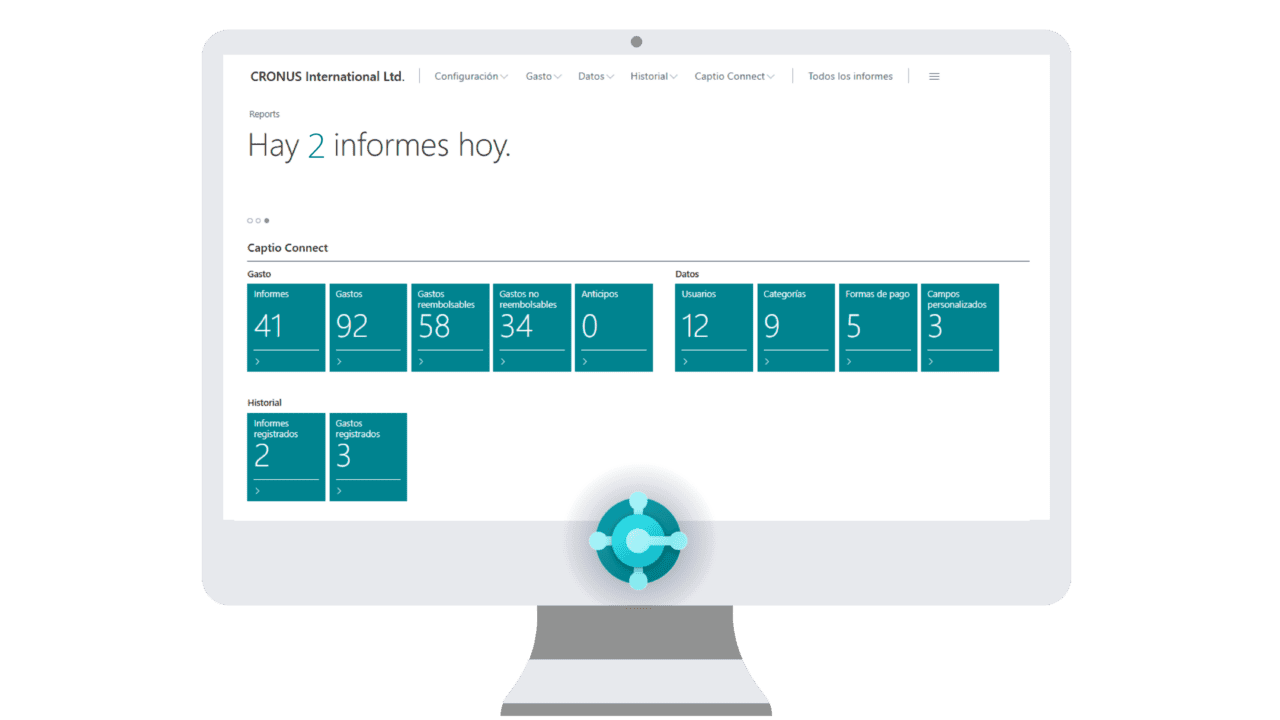Click the headline number 2 in informes
The width and height of the screenshot is (1280, 720).
pyautogui.click(x=316, y=146)
